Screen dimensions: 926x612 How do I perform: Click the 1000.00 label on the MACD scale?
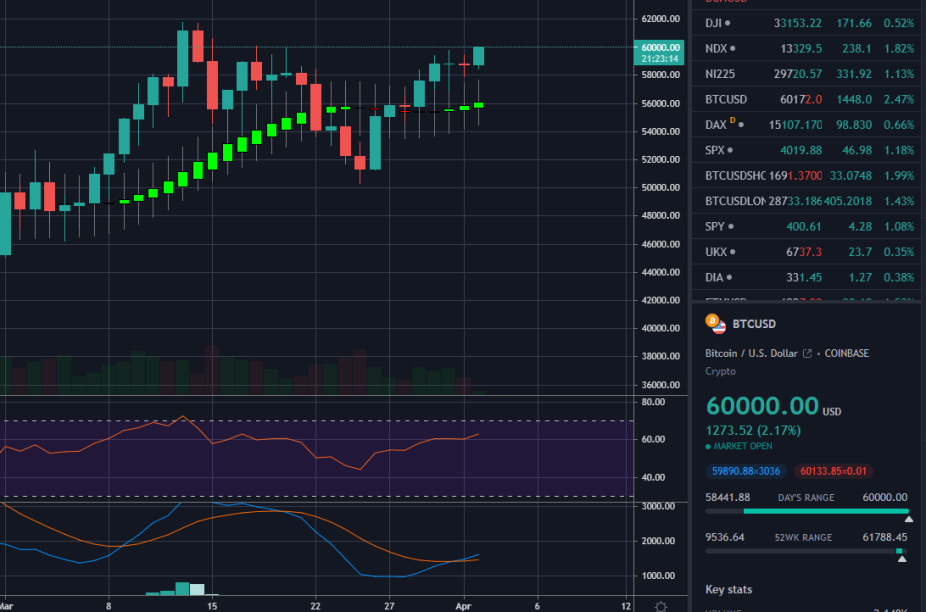coord(658,575)
